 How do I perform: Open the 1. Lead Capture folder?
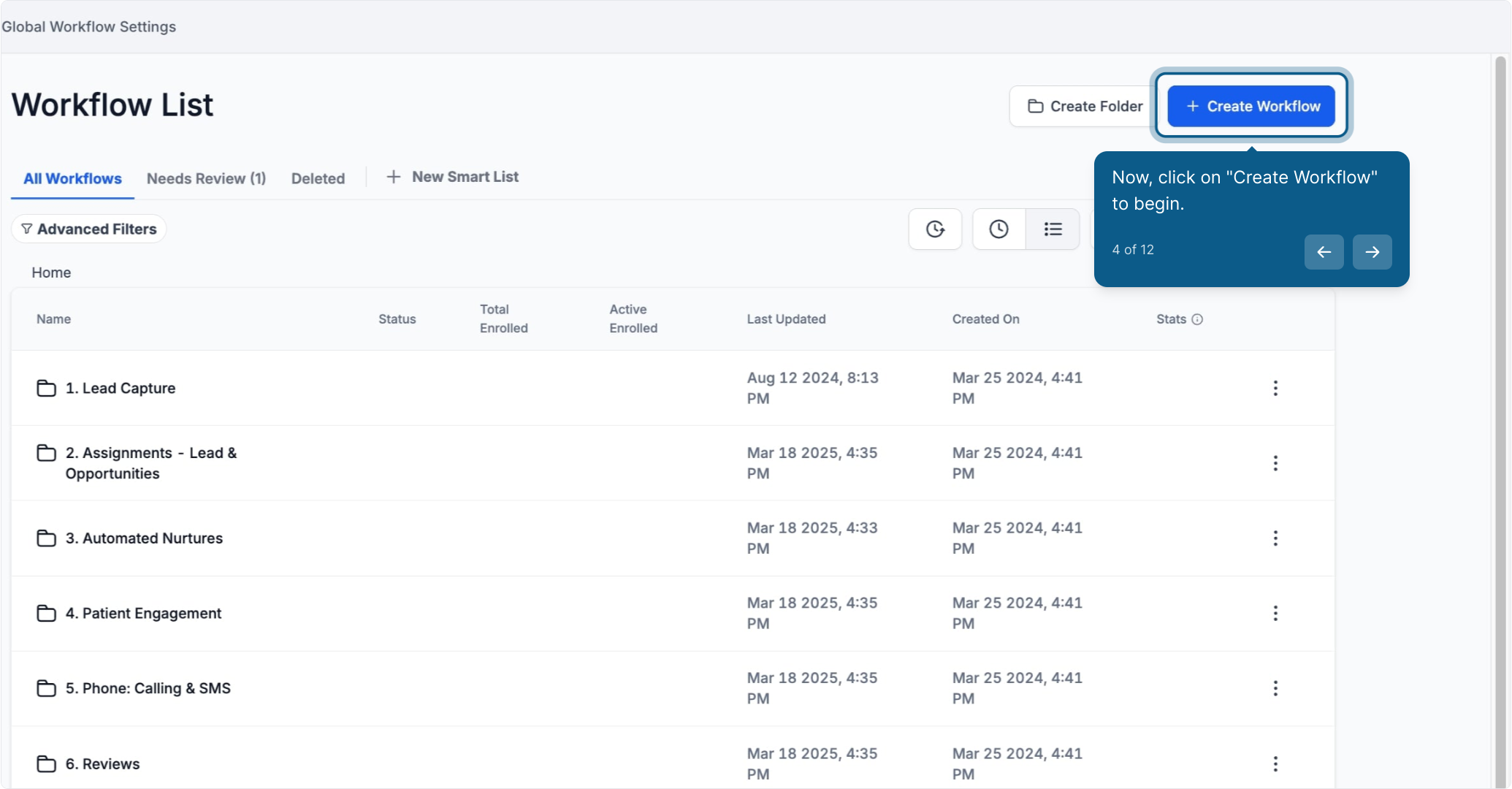(x=121, y=388)
